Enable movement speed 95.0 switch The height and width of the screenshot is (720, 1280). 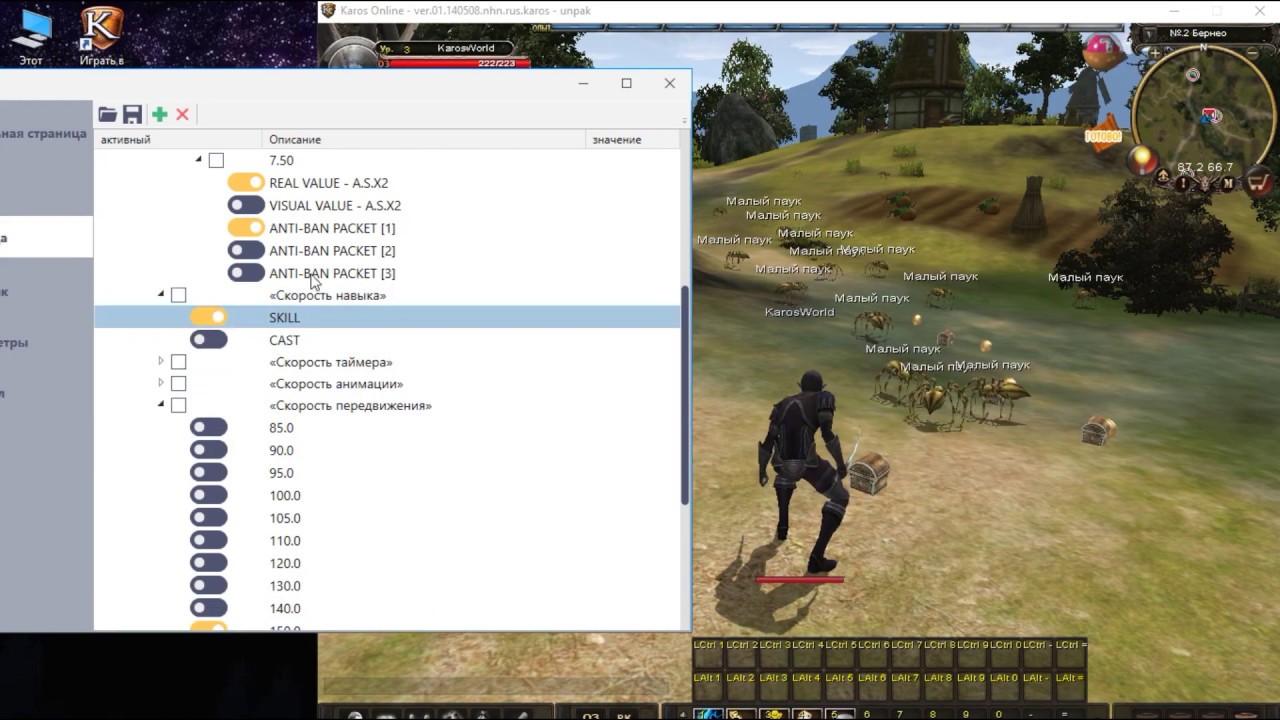tap(209, 473)
